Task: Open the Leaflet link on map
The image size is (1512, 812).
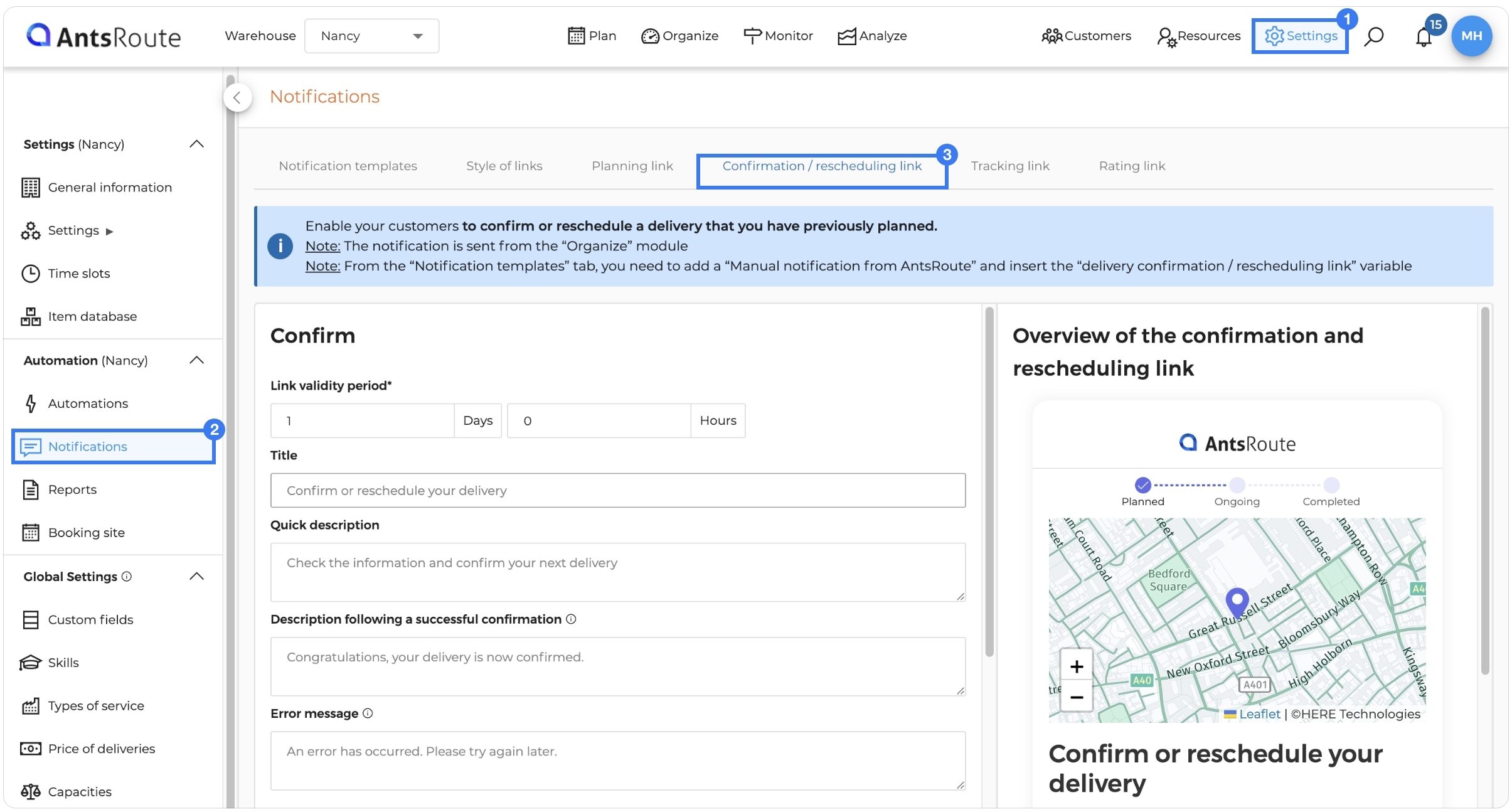Action: coord(1259,713)
